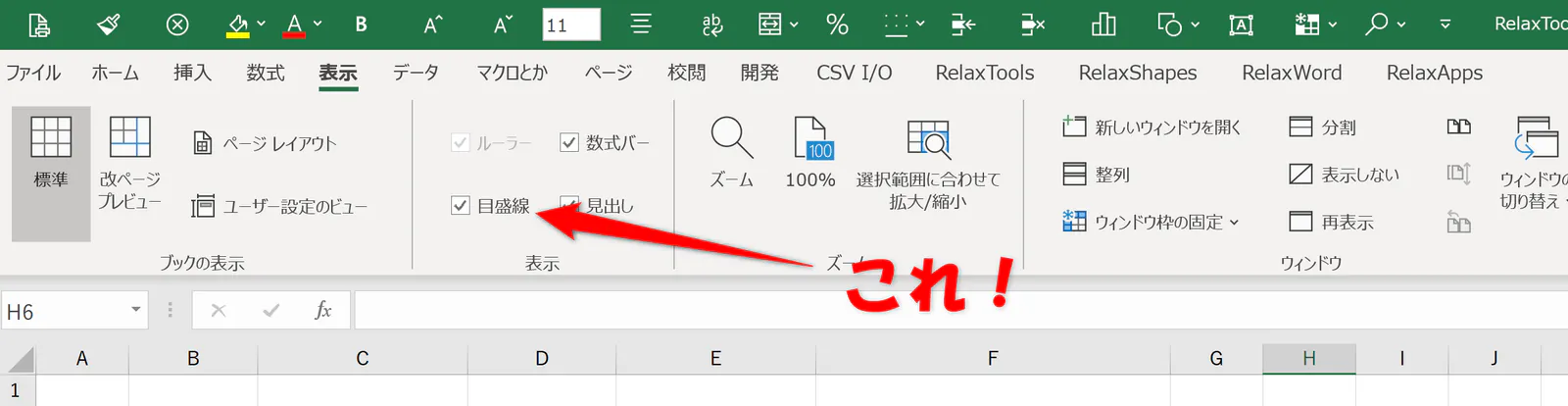
Task: Open ウィンドウ枠の固定 dropdown in ribbon
Action: pyautogui.click(x=1151, y=222)
